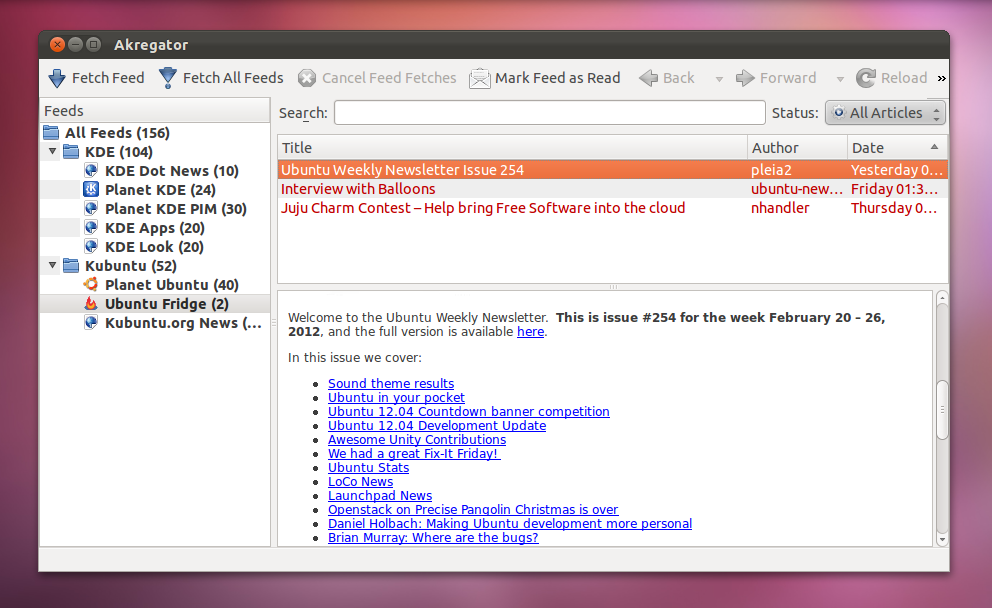Open Awesome Unity Contributions link
992x608 pixels.
click(x=416, y=439)
